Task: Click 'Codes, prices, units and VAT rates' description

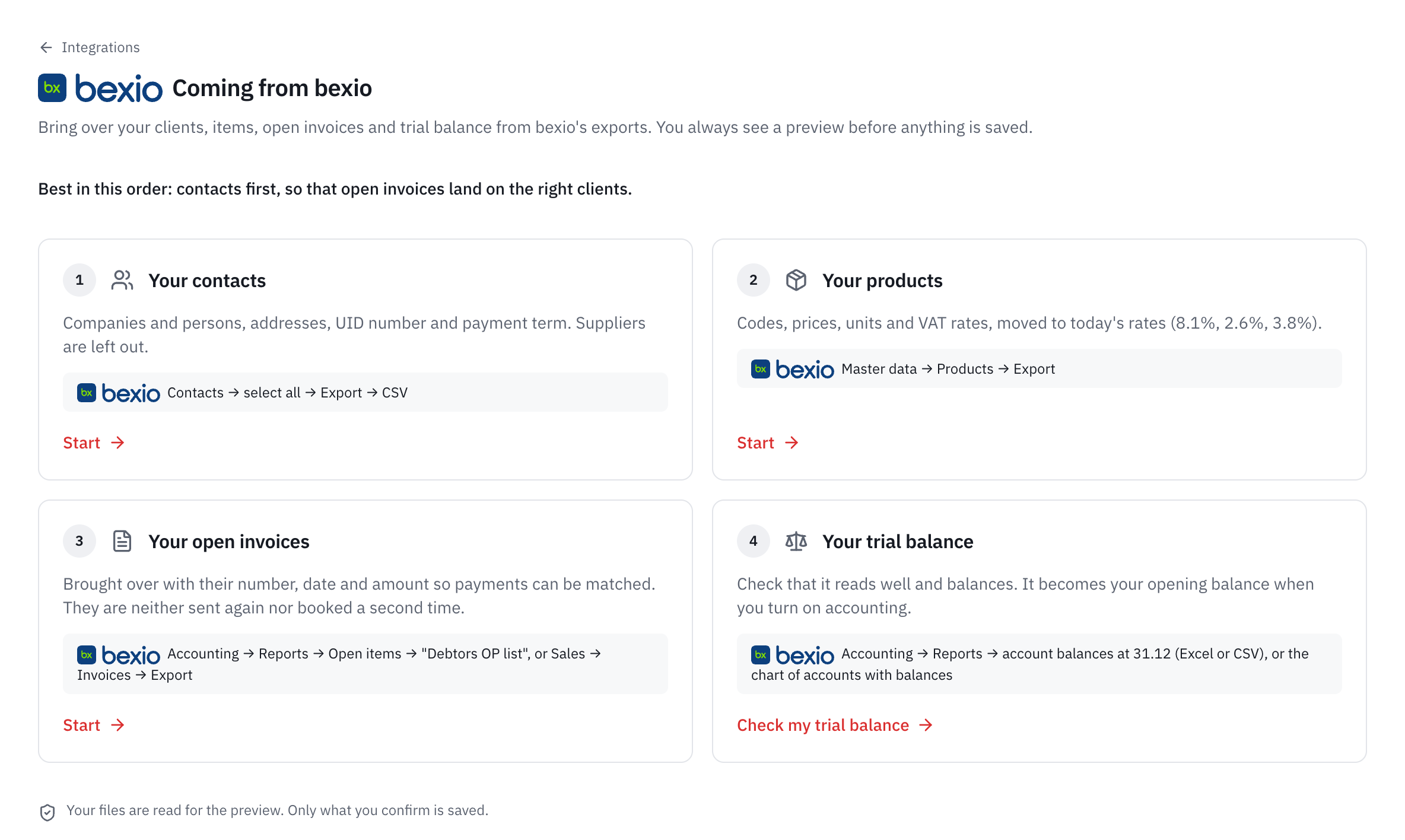Action: [x=1029, y=323]
